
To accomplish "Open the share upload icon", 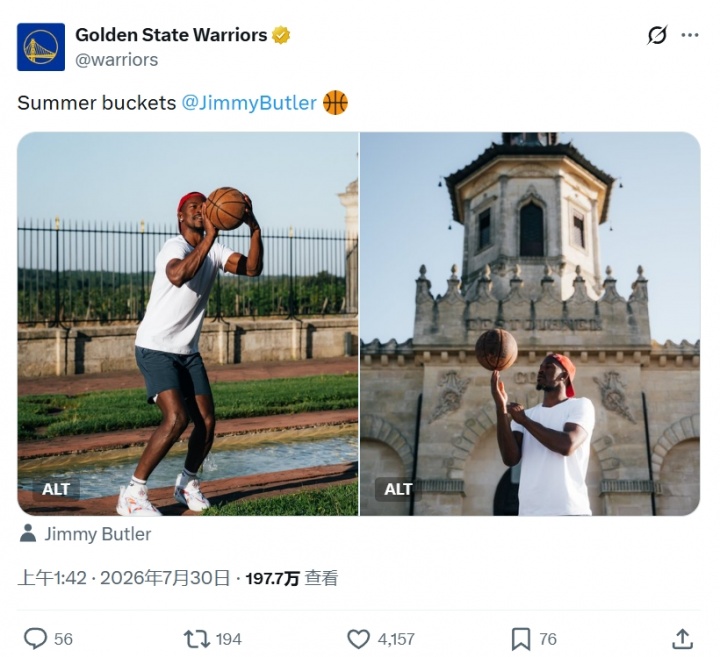I will pyautogui.click(x=682, y=639).
